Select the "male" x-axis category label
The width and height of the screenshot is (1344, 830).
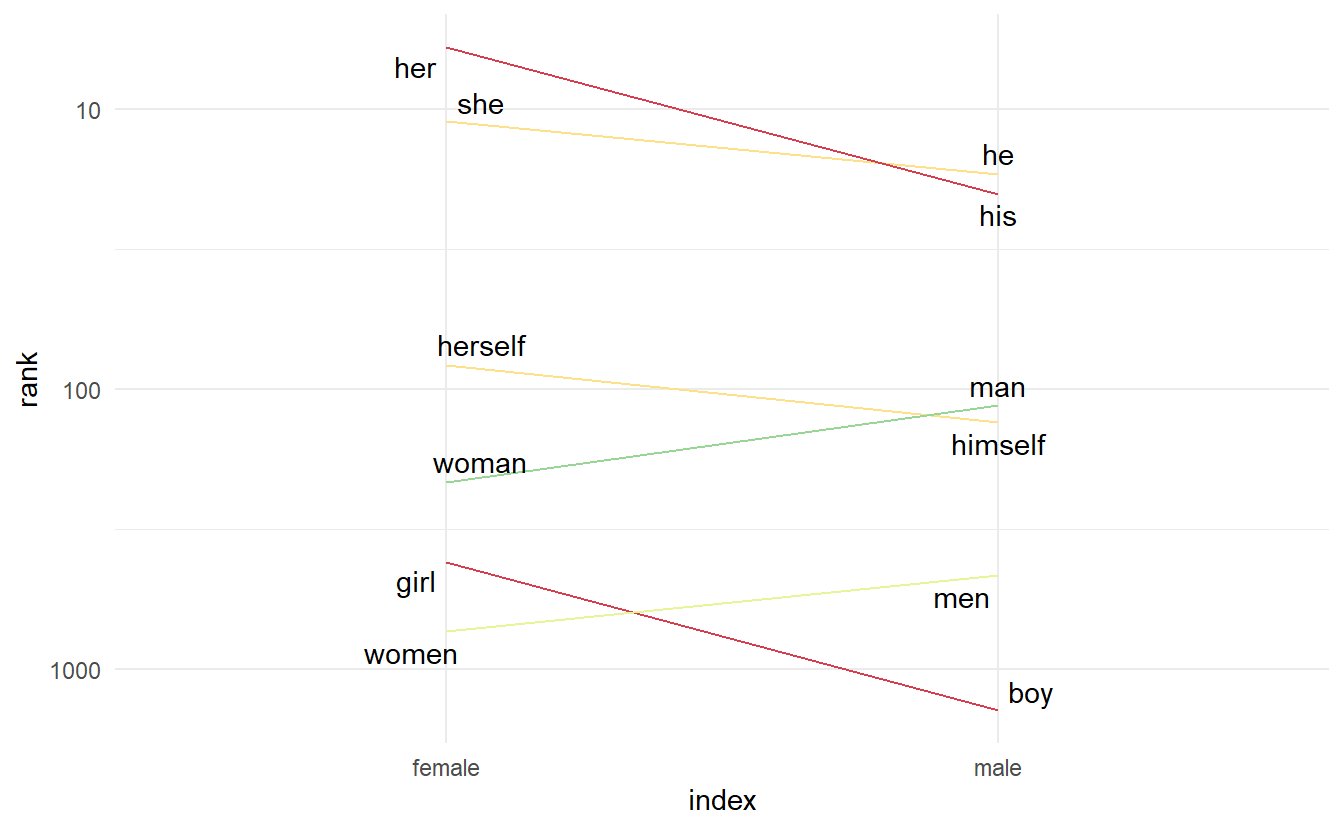click(x=997, y=769)
